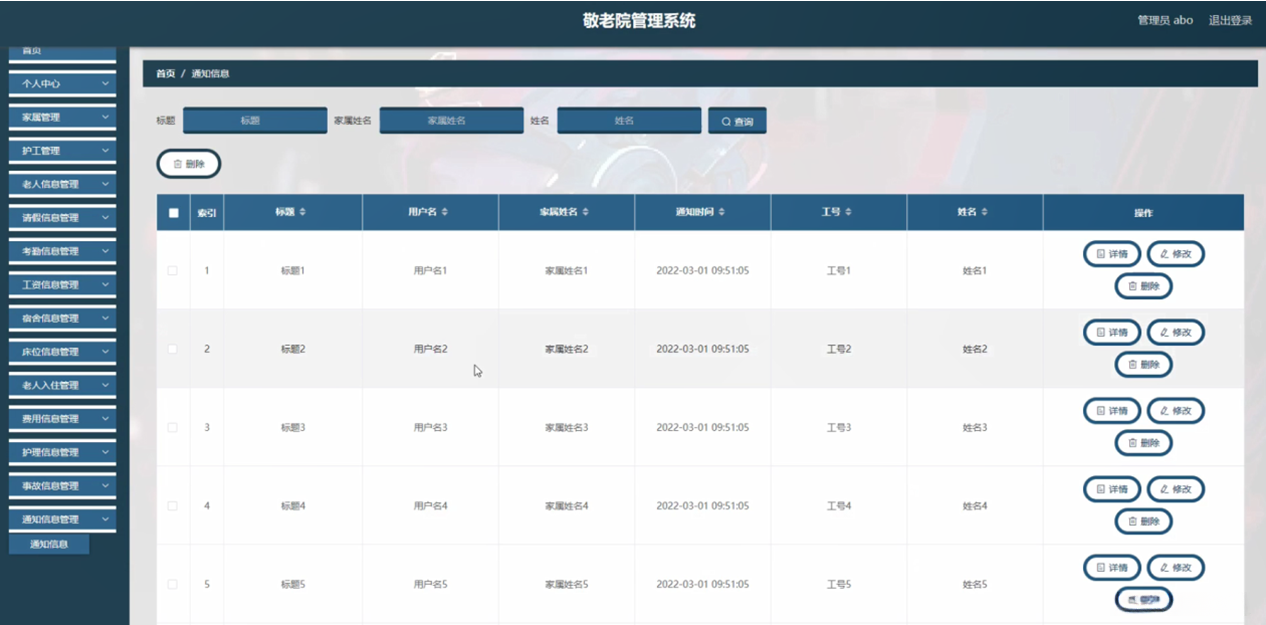1266x625 pixels.
Task: Select checkbox for row 标题4
Action: pyautogui.click(x=173, y=506)
